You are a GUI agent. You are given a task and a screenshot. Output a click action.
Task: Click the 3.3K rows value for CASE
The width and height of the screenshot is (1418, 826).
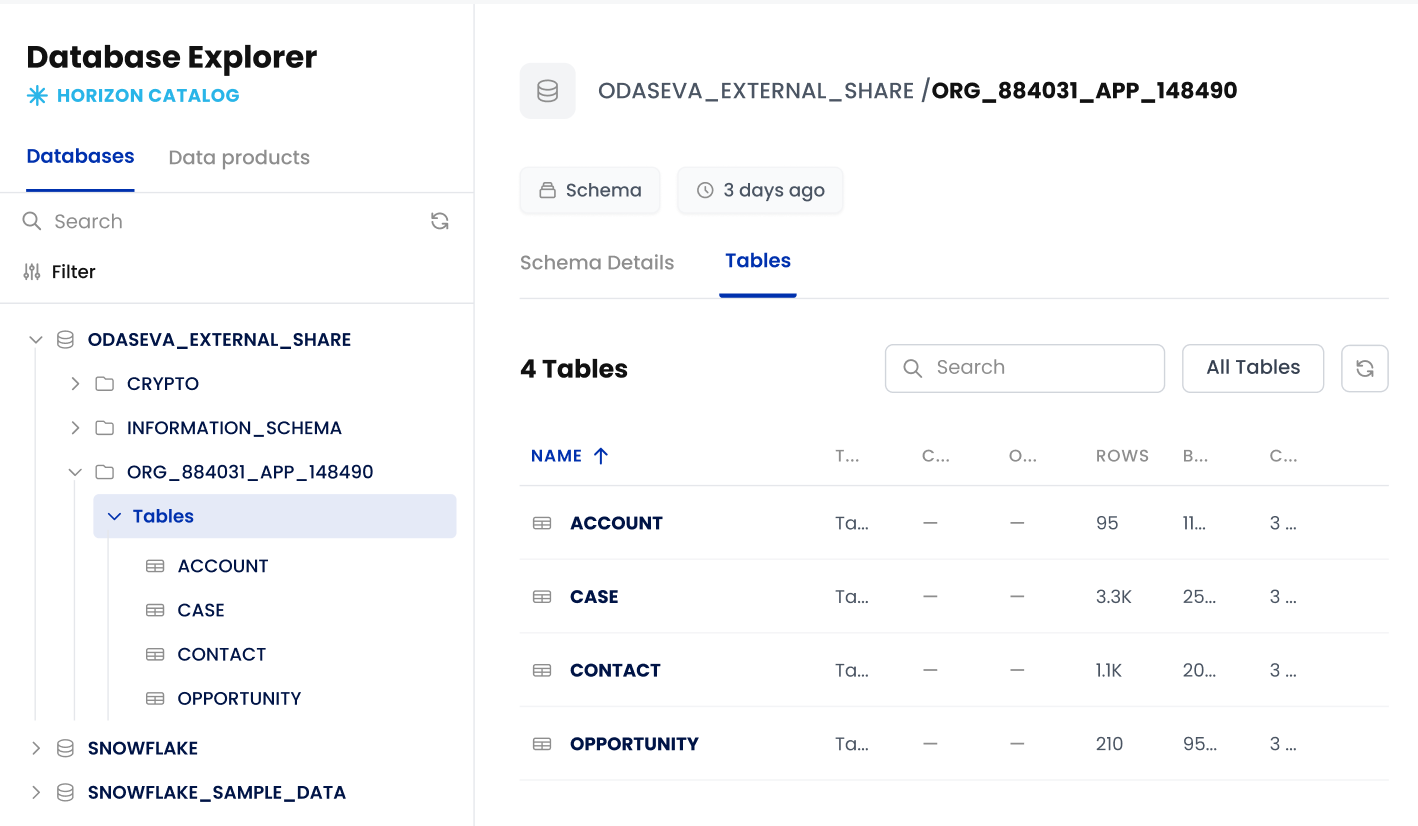[1114, 597]
